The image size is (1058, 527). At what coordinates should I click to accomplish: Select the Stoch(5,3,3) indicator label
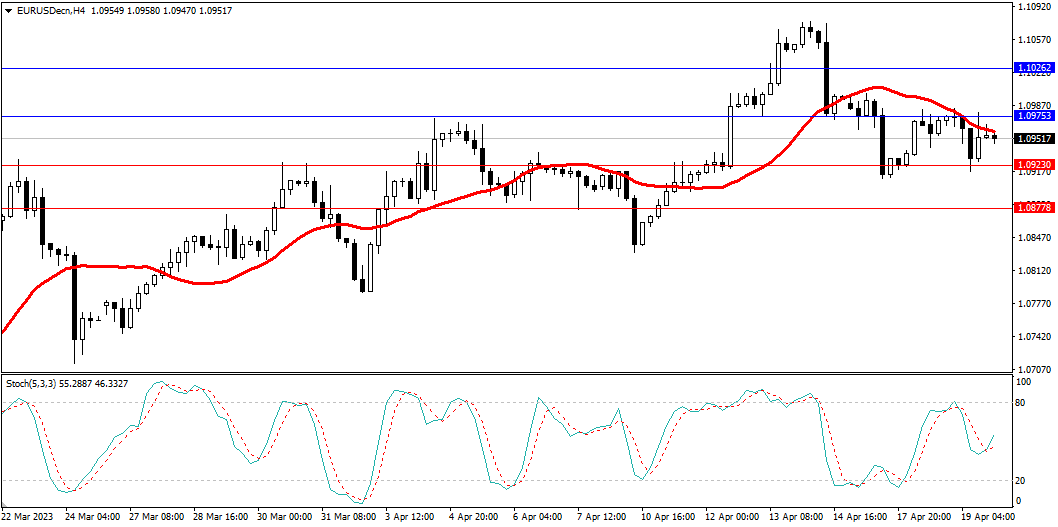32,383
